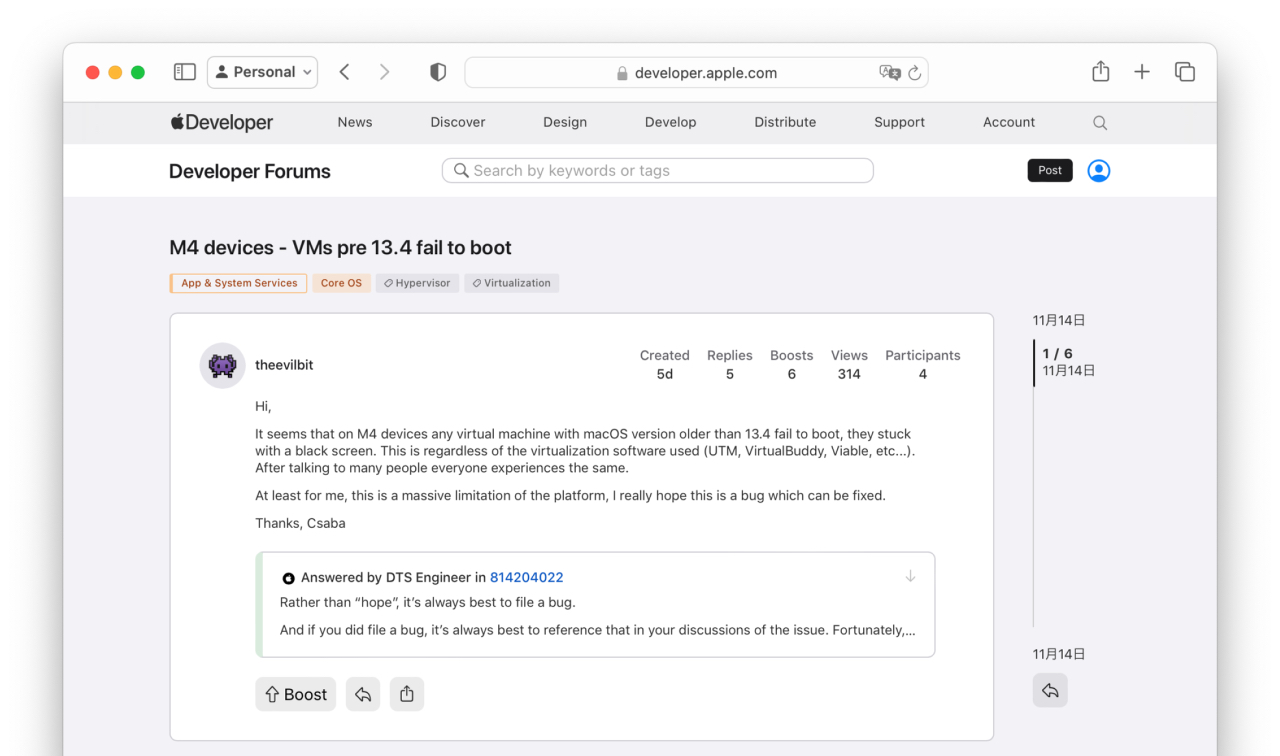Open a new tab
This screenshot has width=1280, height=756.
click(1142, 72)
